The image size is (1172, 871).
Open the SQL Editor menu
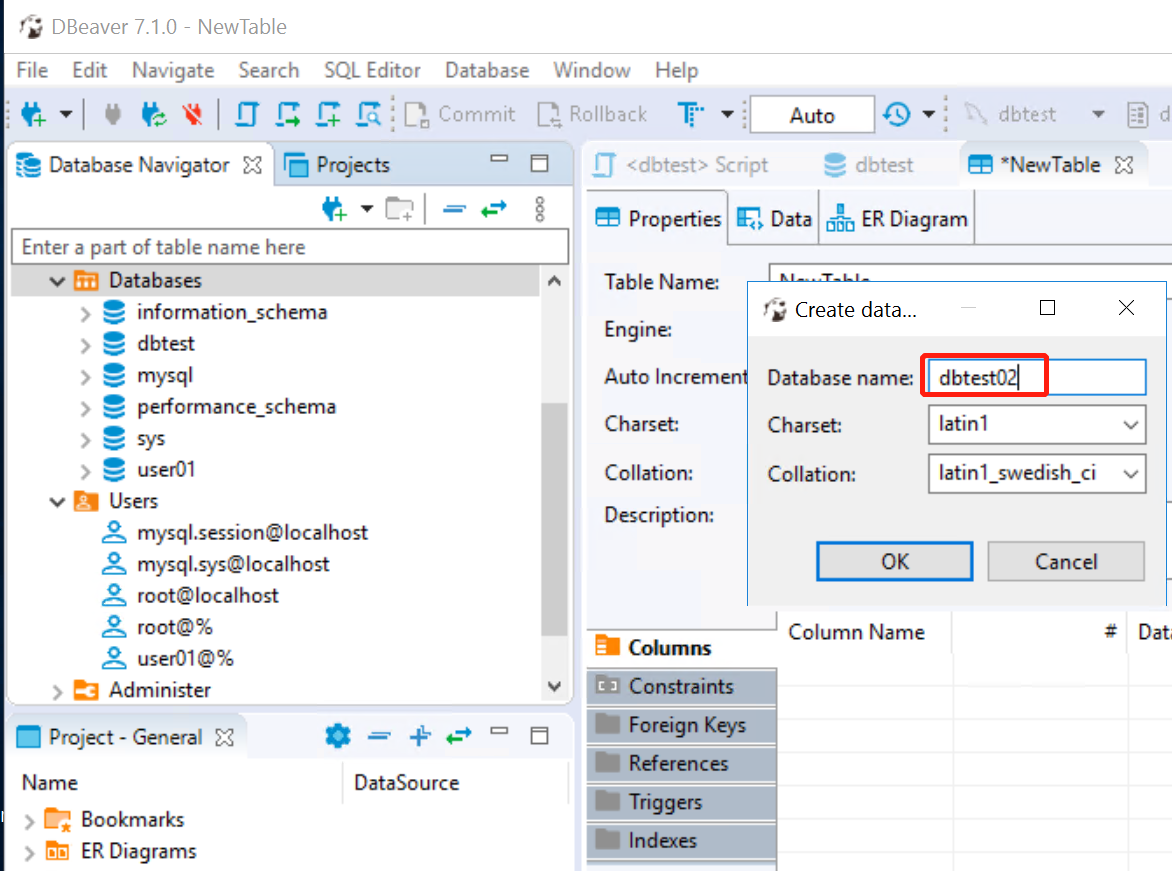tap(372, 70)
